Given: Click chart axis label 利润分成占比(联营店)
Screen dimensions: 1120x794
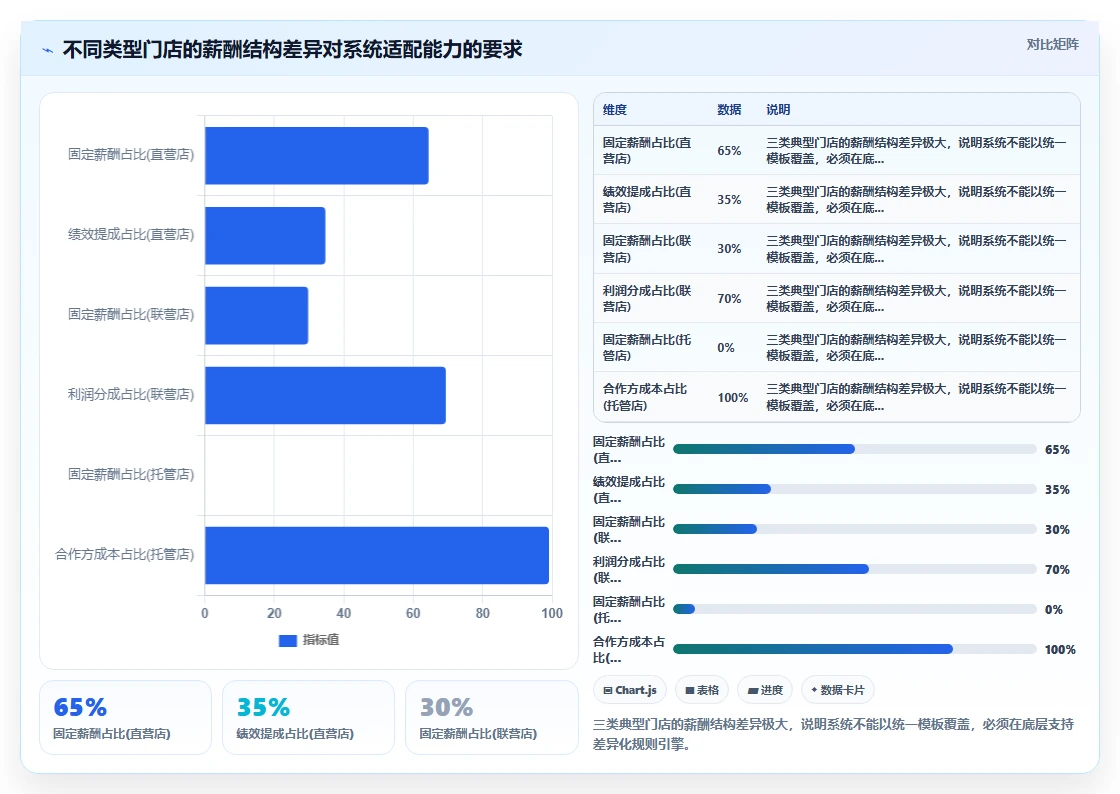Looking at the screenshot, I should (131, 395).
